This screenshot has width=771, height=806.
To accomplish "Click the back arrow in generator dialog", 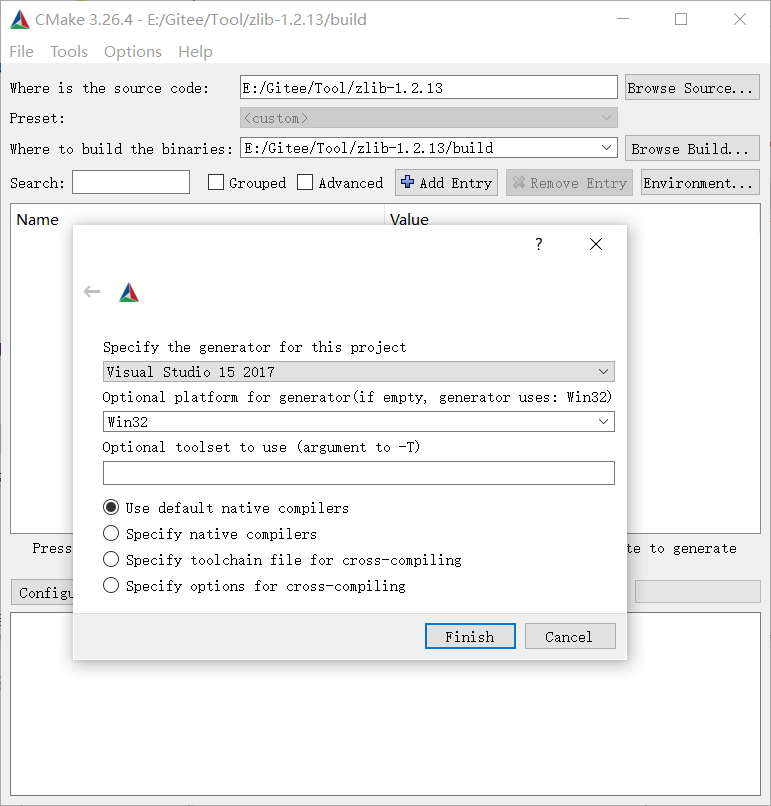I will click(x=92, y=292).
